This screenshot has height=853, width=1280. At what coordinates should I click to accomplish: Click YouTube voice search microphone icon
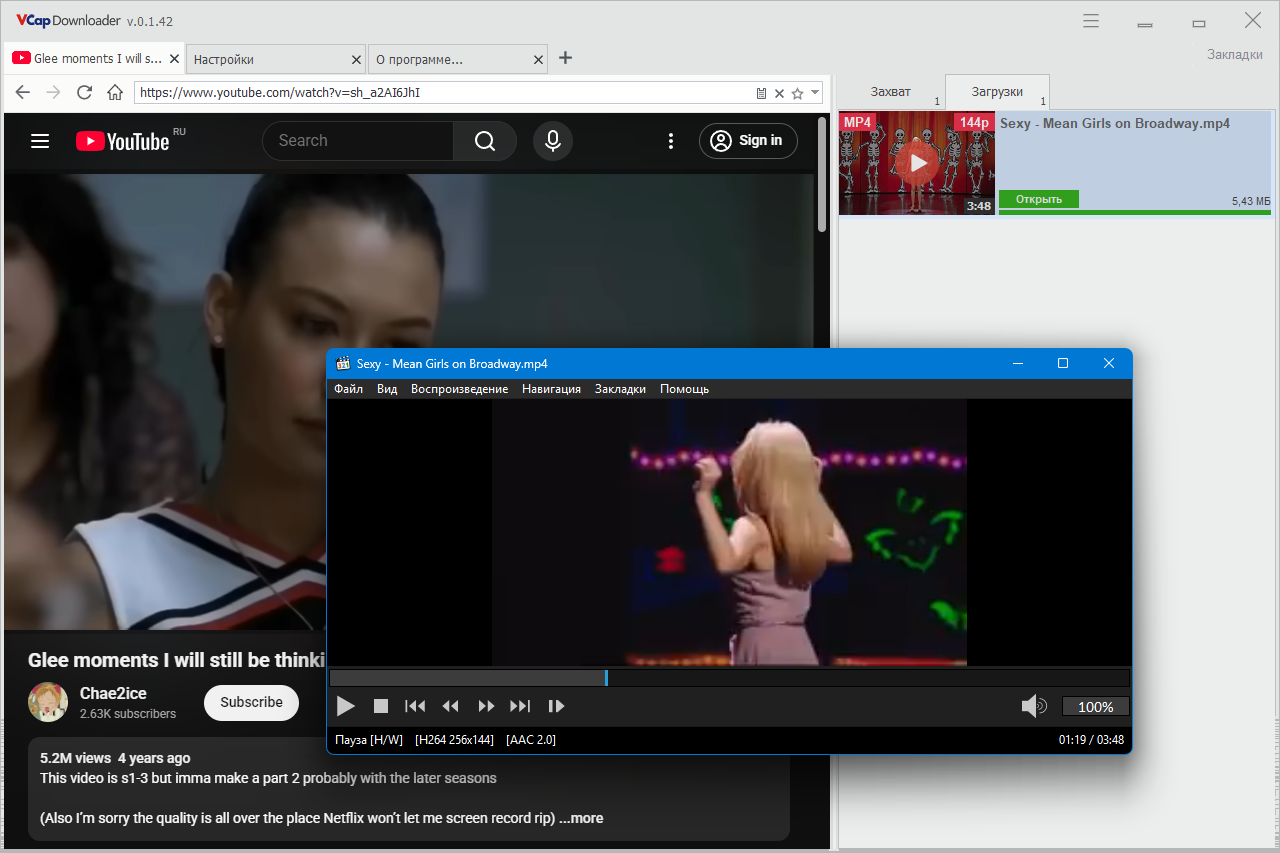(x=553, y=141)
